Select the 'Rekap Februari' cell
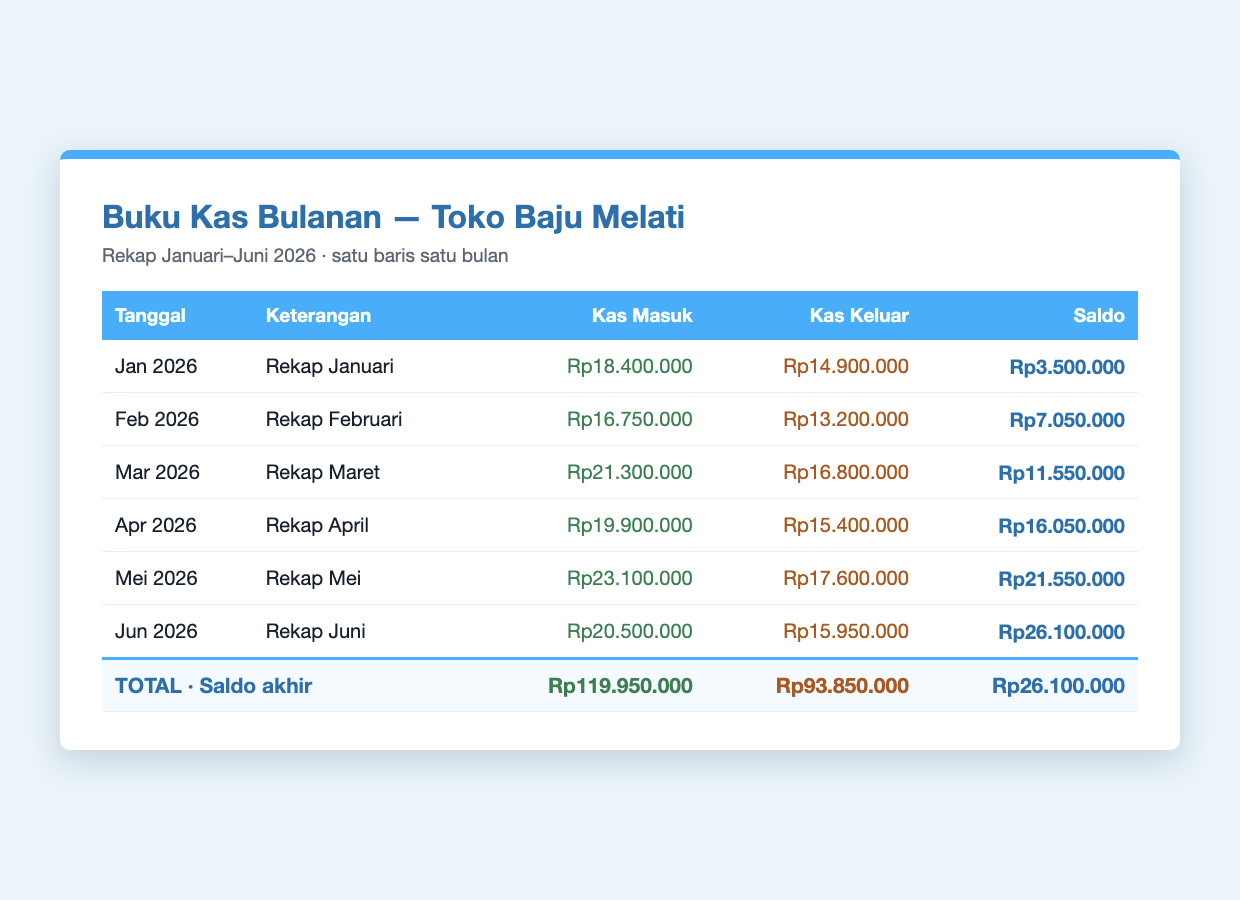The height and width of the screenshot is (900, 1240). pos(334,420)
